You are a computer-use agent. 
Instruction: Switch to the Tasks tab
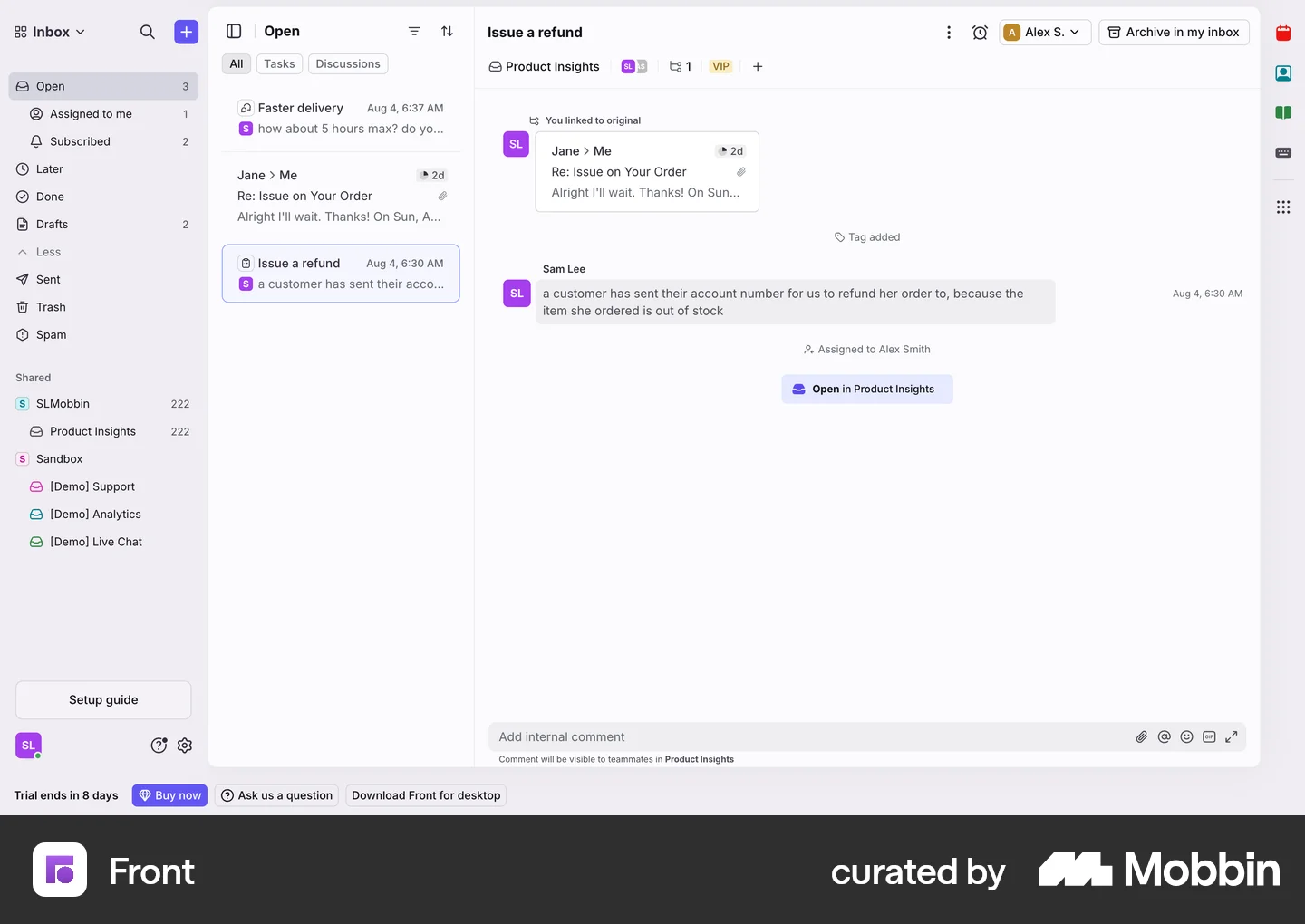pos(279,64)
